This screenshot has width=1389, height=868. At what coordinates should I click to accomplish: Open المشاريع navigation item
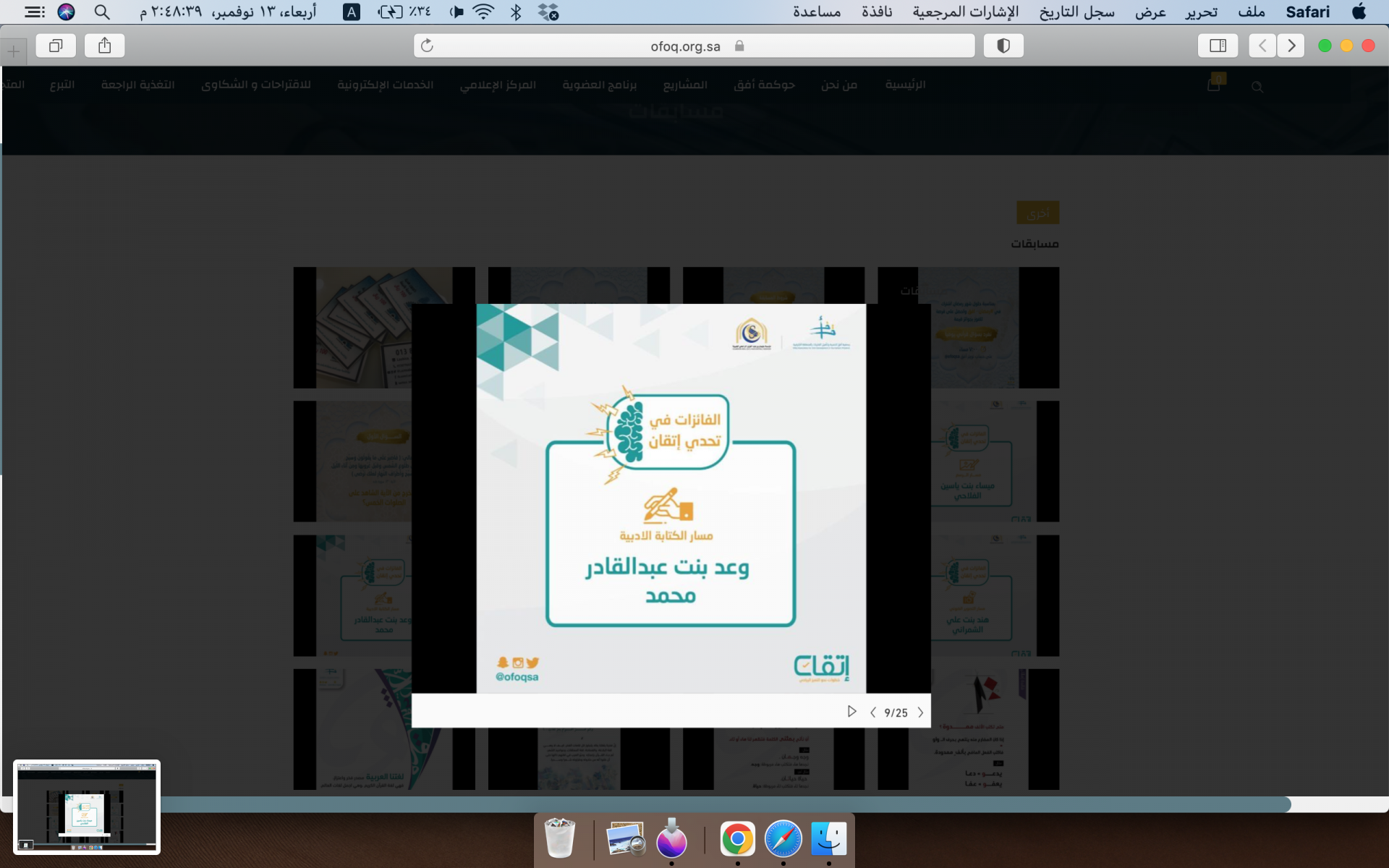685,85
